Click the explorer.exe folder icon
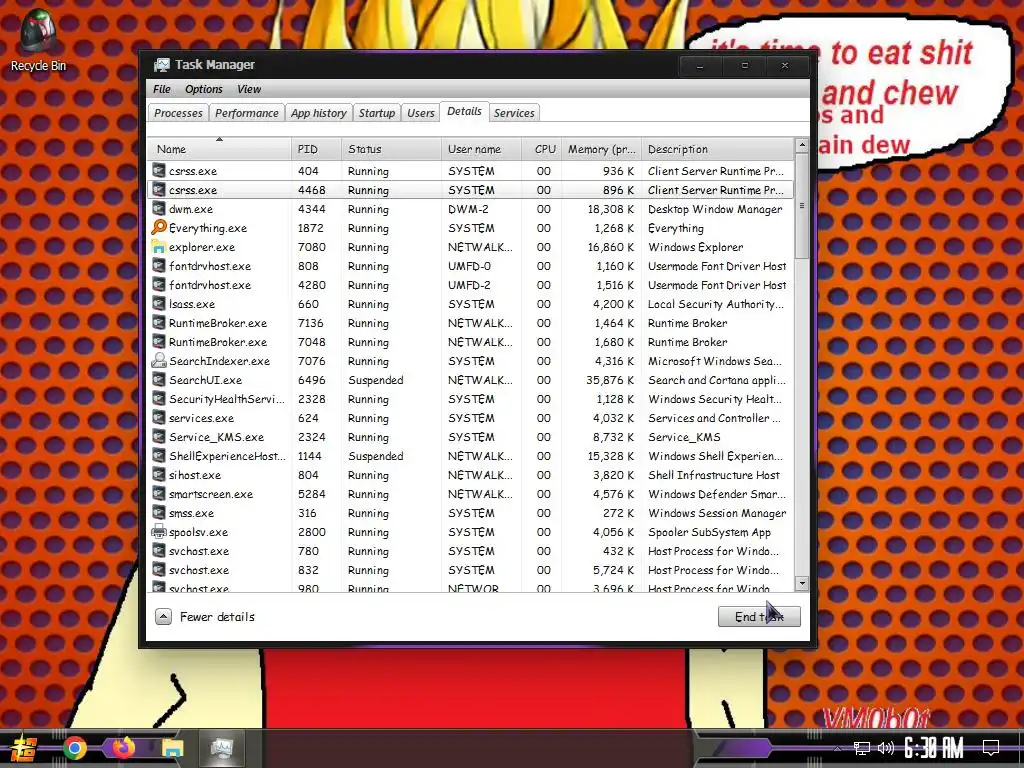This screenshot has height=768, width=1024. tap(159, 247)
